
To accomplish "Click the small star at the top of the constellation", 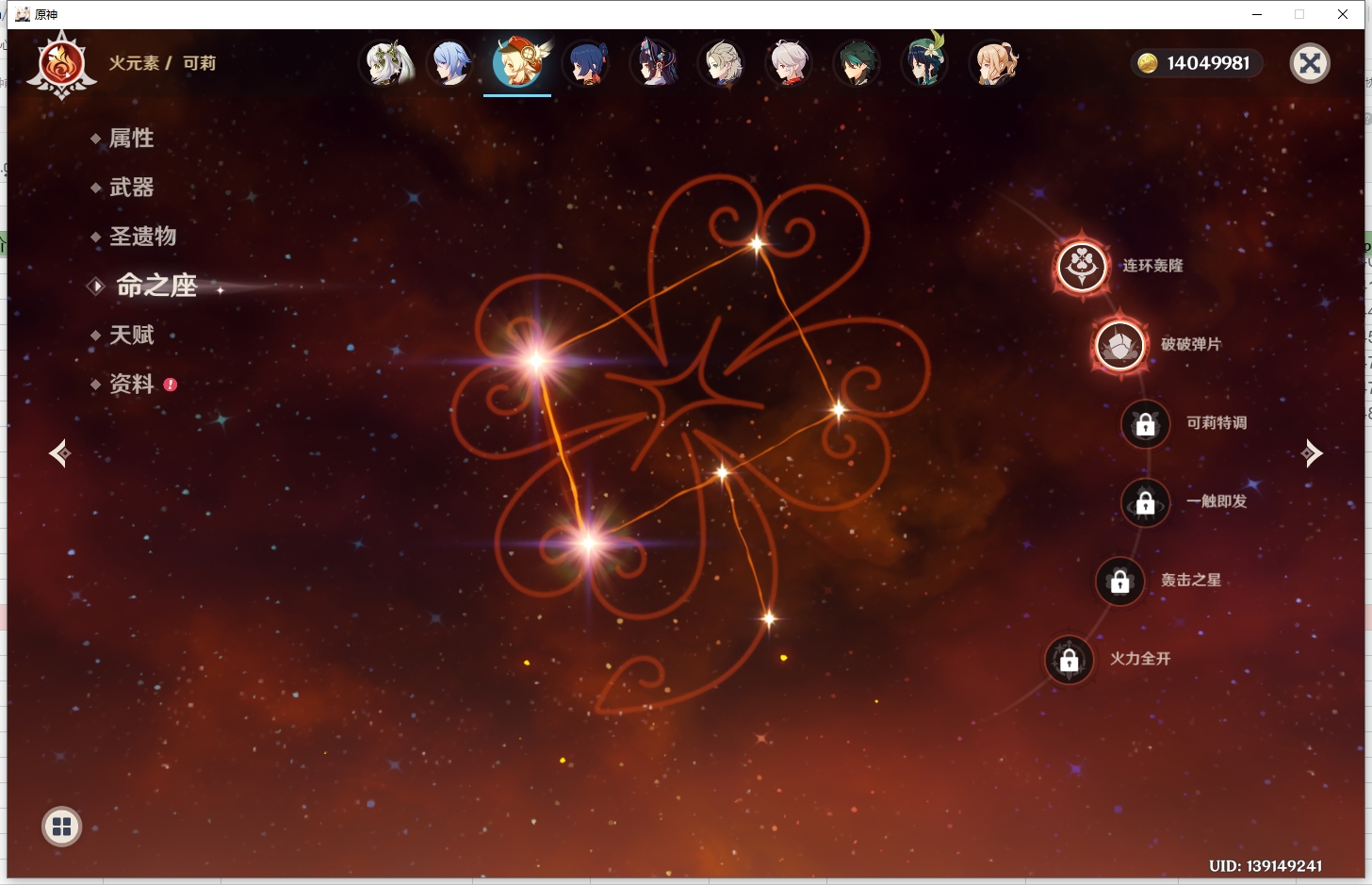I will (757, 244).
